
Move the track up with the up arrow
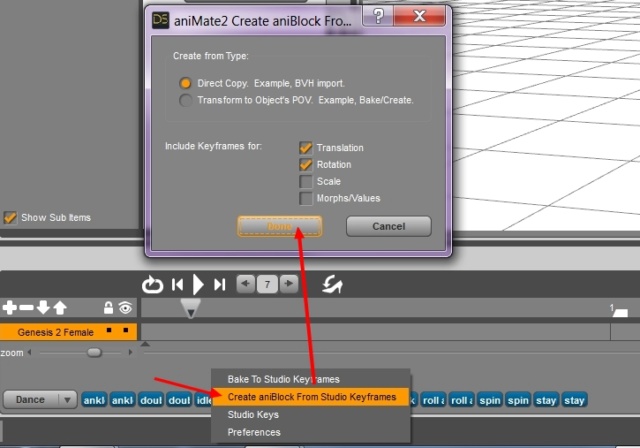60,308
